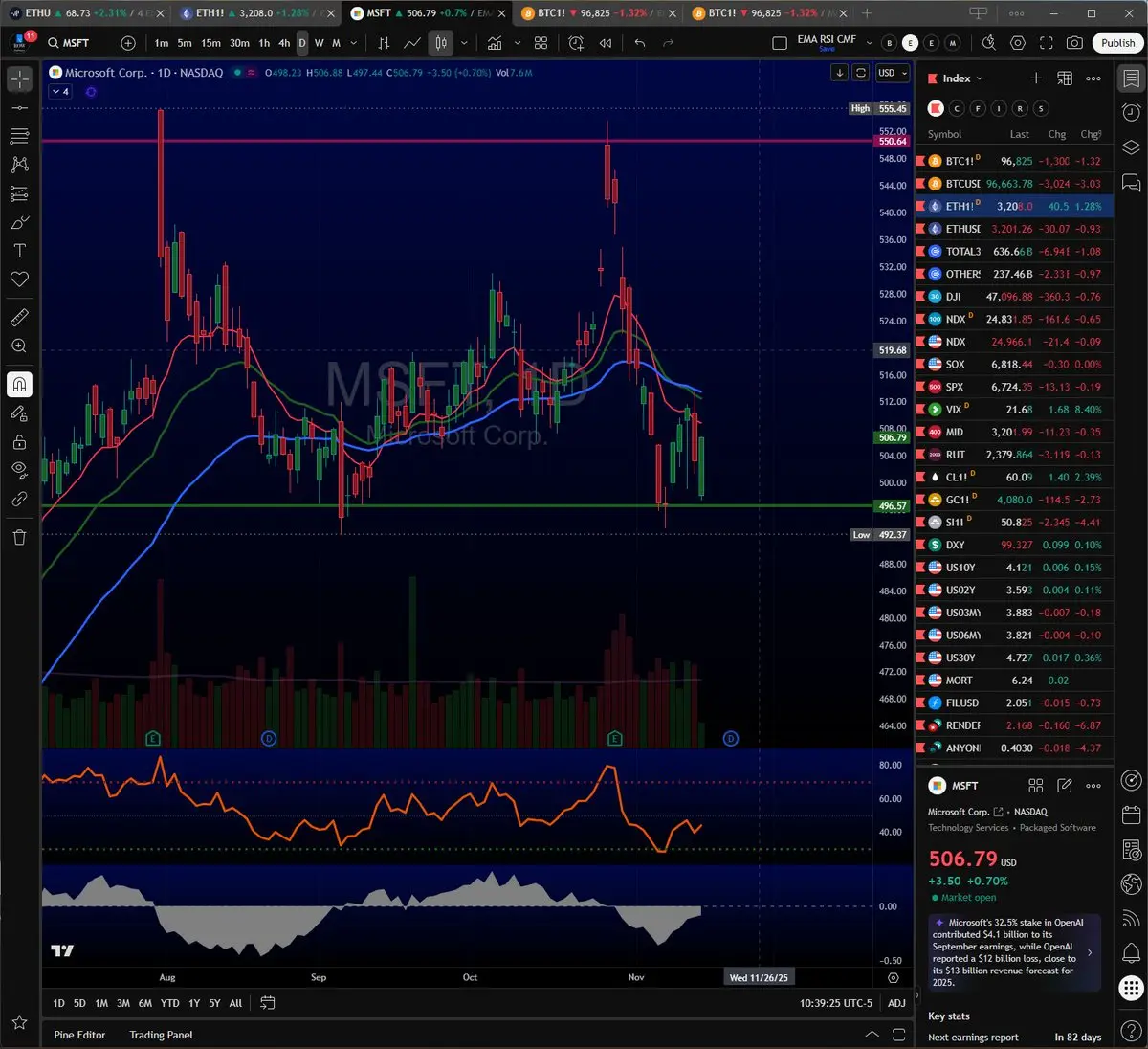This screenshot has width=1148, height=1049.
Task: Open the Pine Editor tab
Action: [x=79, y=1035]
